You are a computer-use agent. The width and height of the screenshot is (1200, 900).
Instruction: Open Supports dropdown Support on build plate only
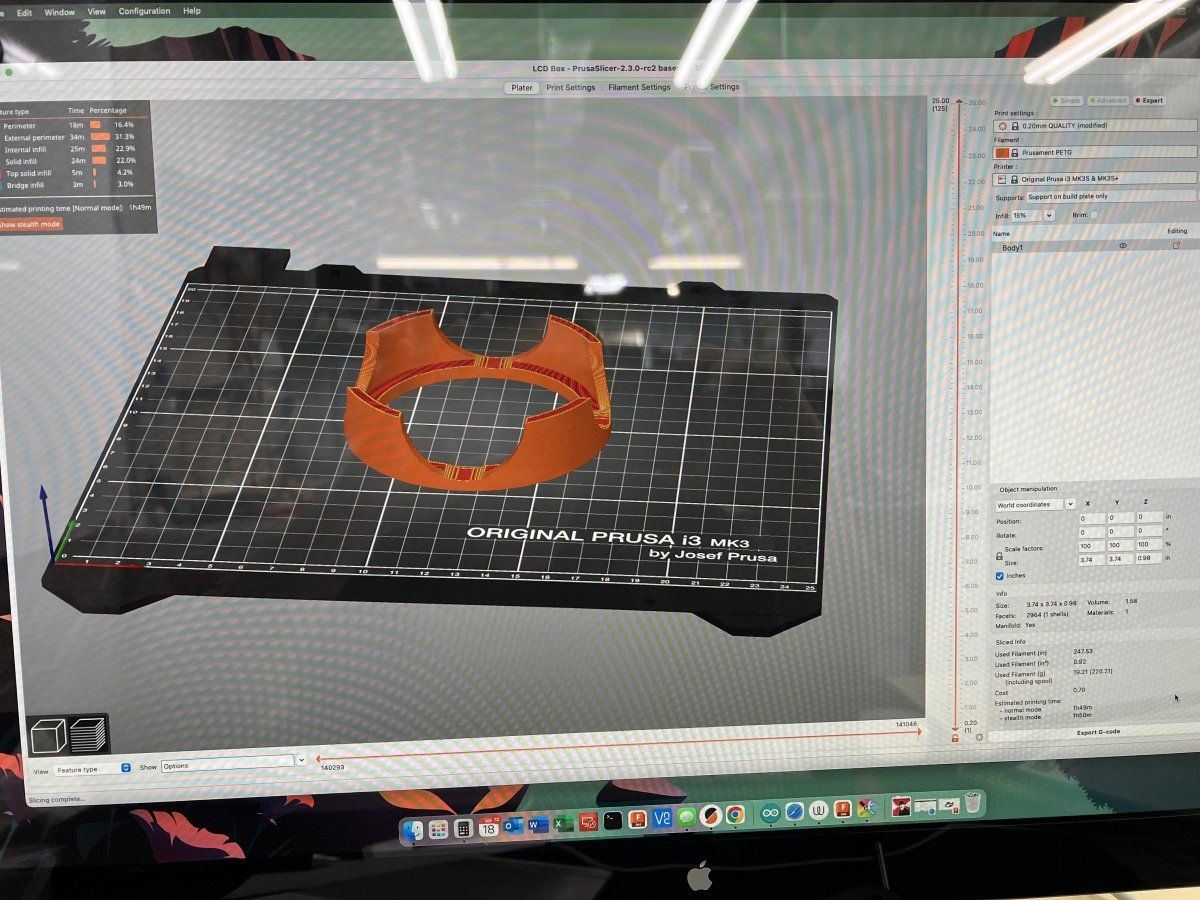click(1111, 197)
